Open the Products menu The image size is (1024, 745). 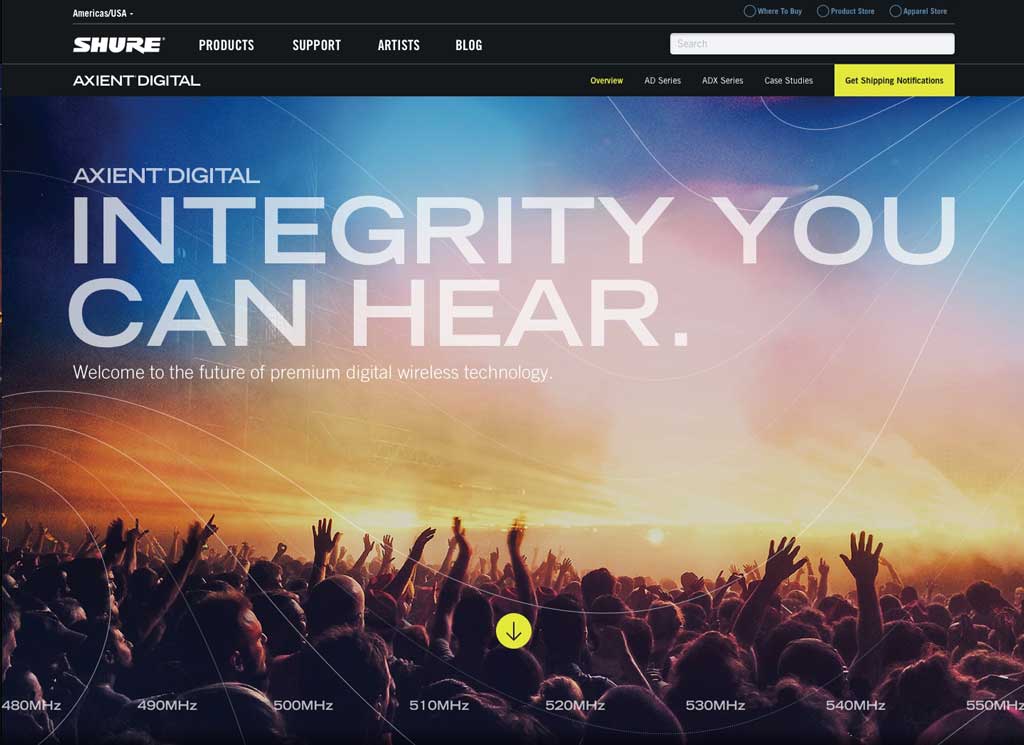click(226, 45)
